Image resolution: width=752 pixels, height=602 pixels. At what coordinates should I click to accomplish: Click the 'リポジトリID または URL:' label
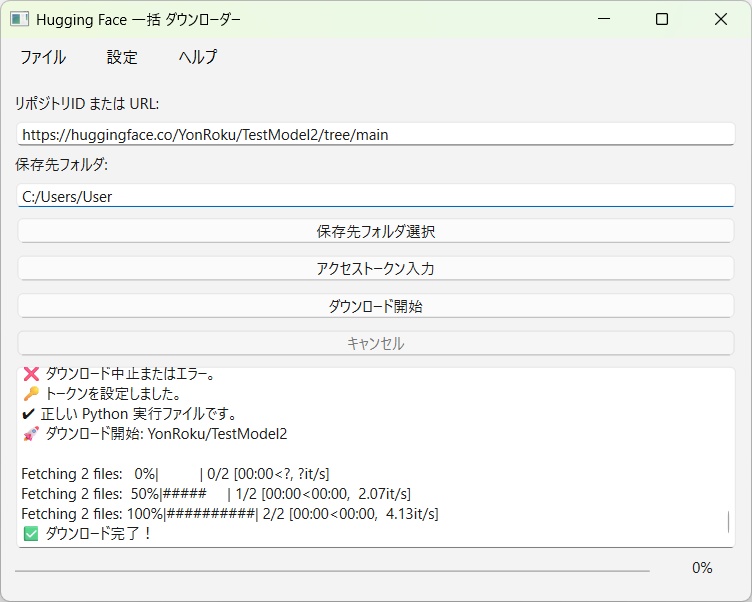pyautogui.click(x=87, y=103)
